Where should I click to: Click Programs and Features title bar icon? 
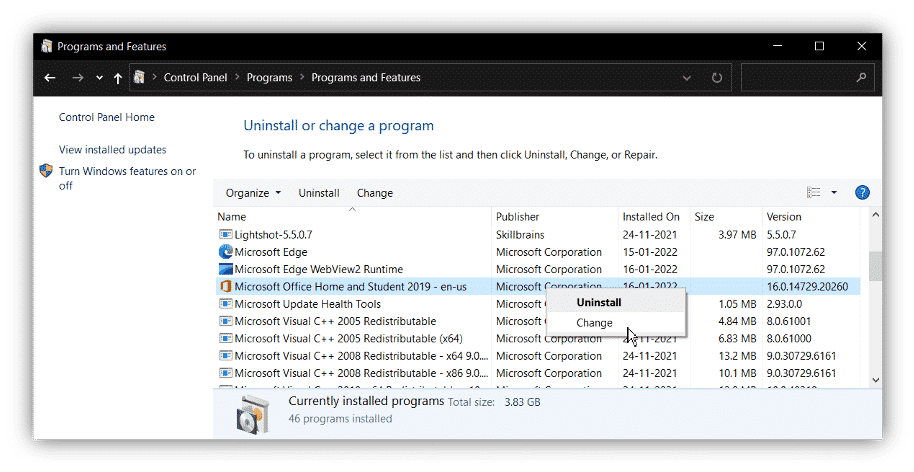point(47,46)
